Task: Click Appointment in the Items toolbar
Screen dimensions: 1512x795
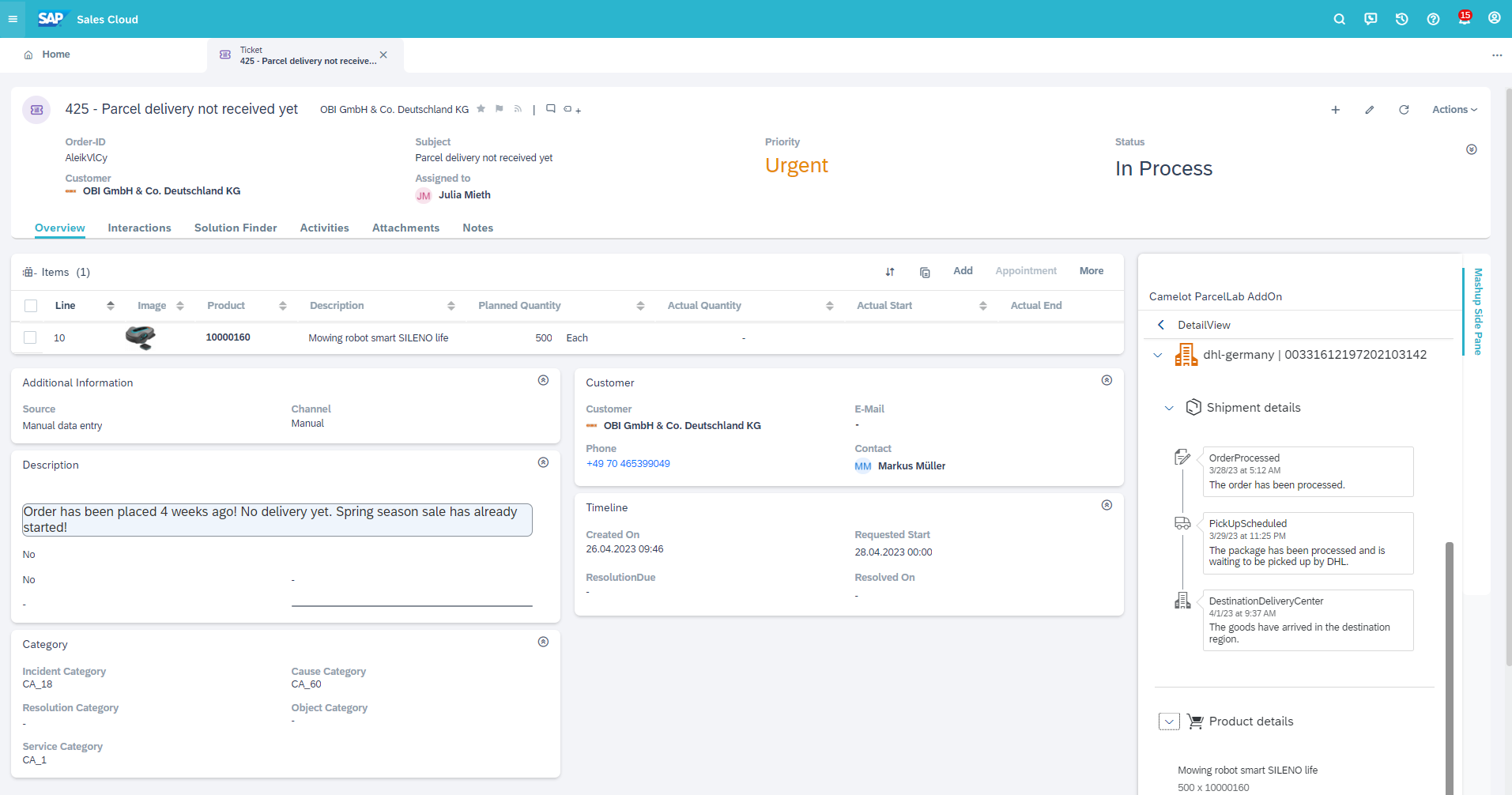Action: (x=1026, y=271)
